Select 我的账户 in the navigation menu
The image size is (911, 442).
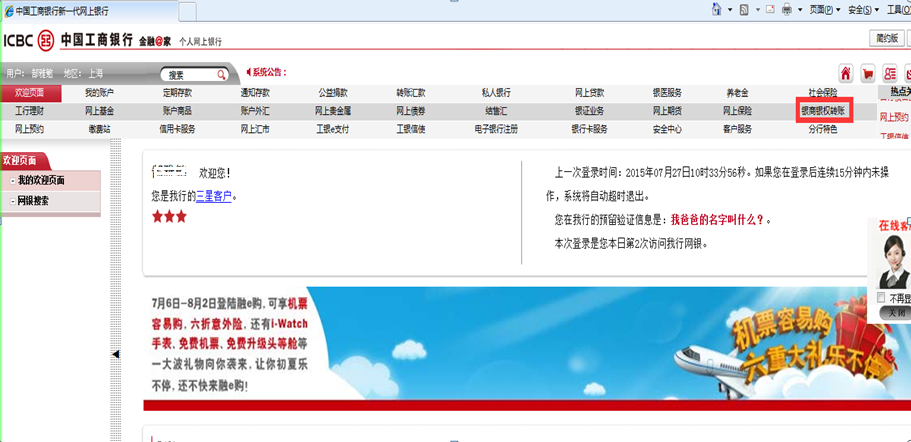[99, 93]
